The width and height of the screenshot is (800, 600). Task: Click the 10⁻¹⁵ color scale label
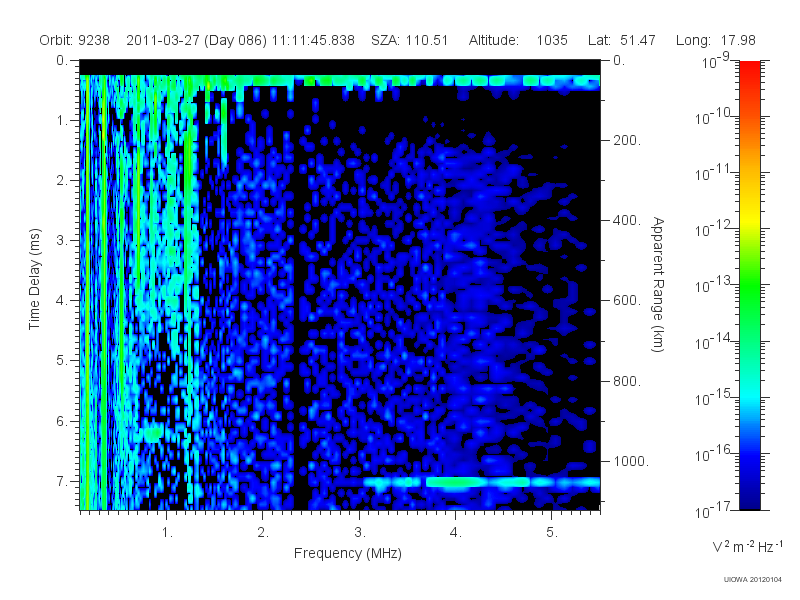coord(714,398)
